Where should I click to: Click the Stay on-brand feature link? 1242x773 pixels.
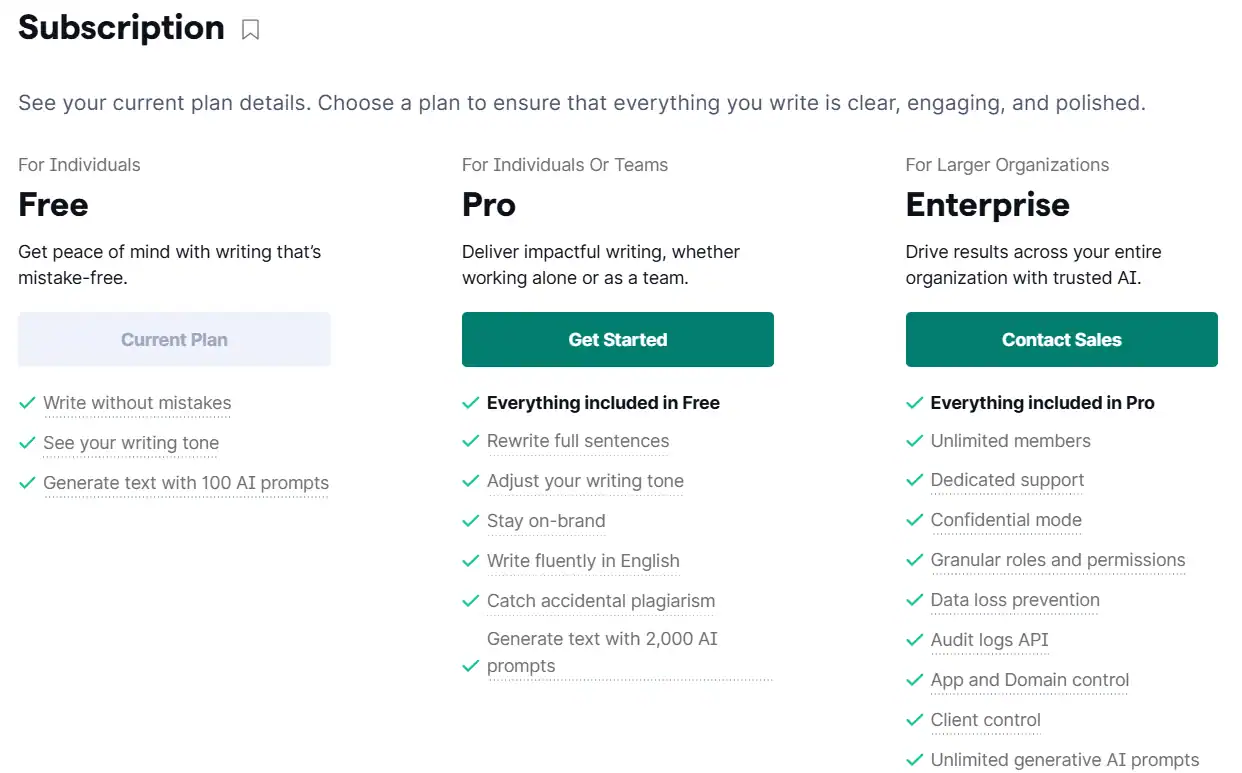546,521
